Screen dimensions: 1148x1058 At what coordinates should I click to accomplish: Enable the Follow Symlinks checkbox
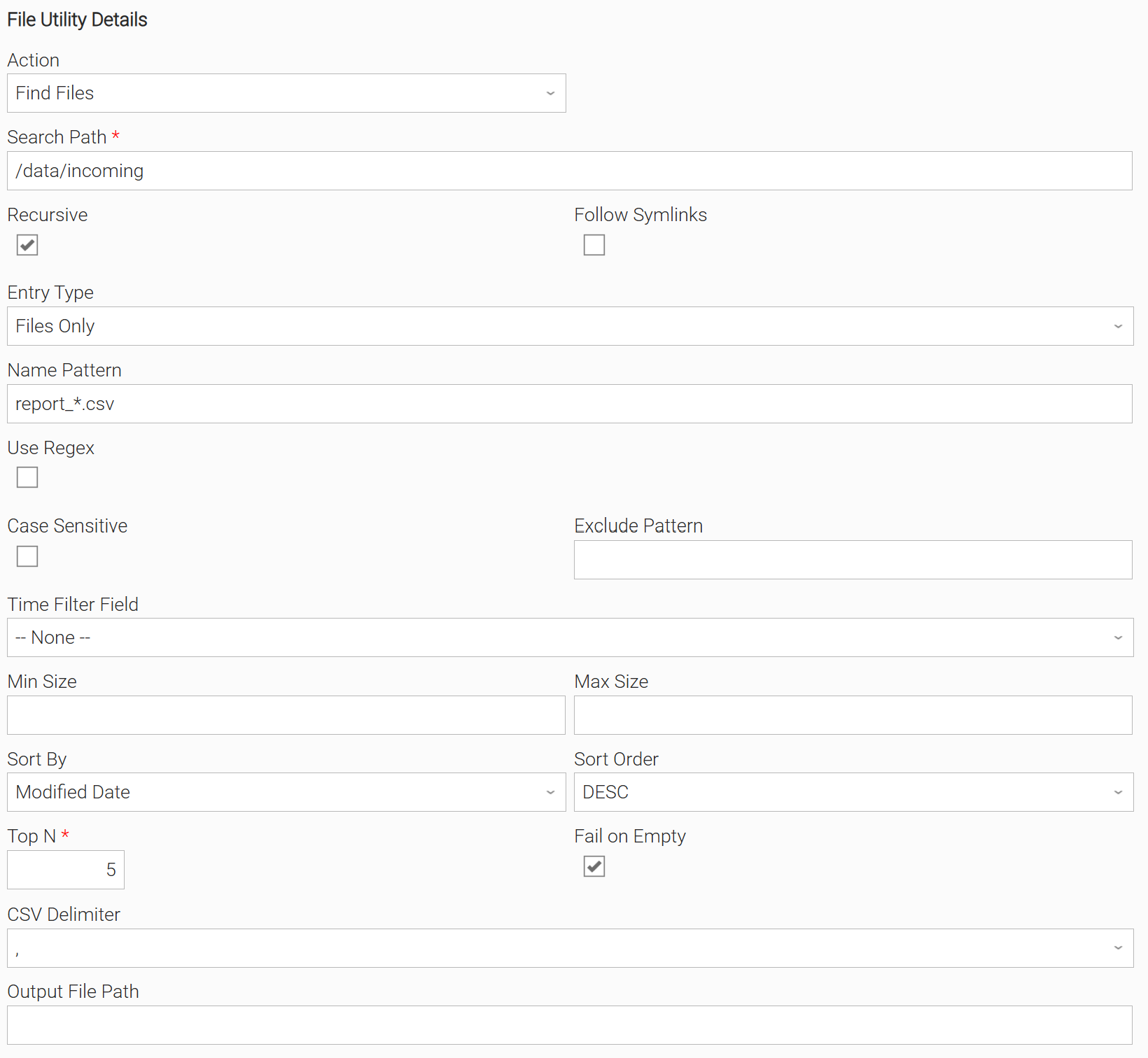[x=594, y=245]
